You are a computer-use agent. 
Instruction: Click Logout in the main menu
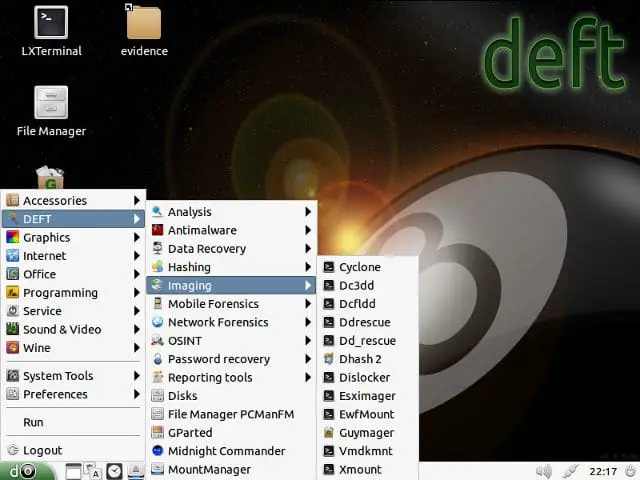click(42, 450)
